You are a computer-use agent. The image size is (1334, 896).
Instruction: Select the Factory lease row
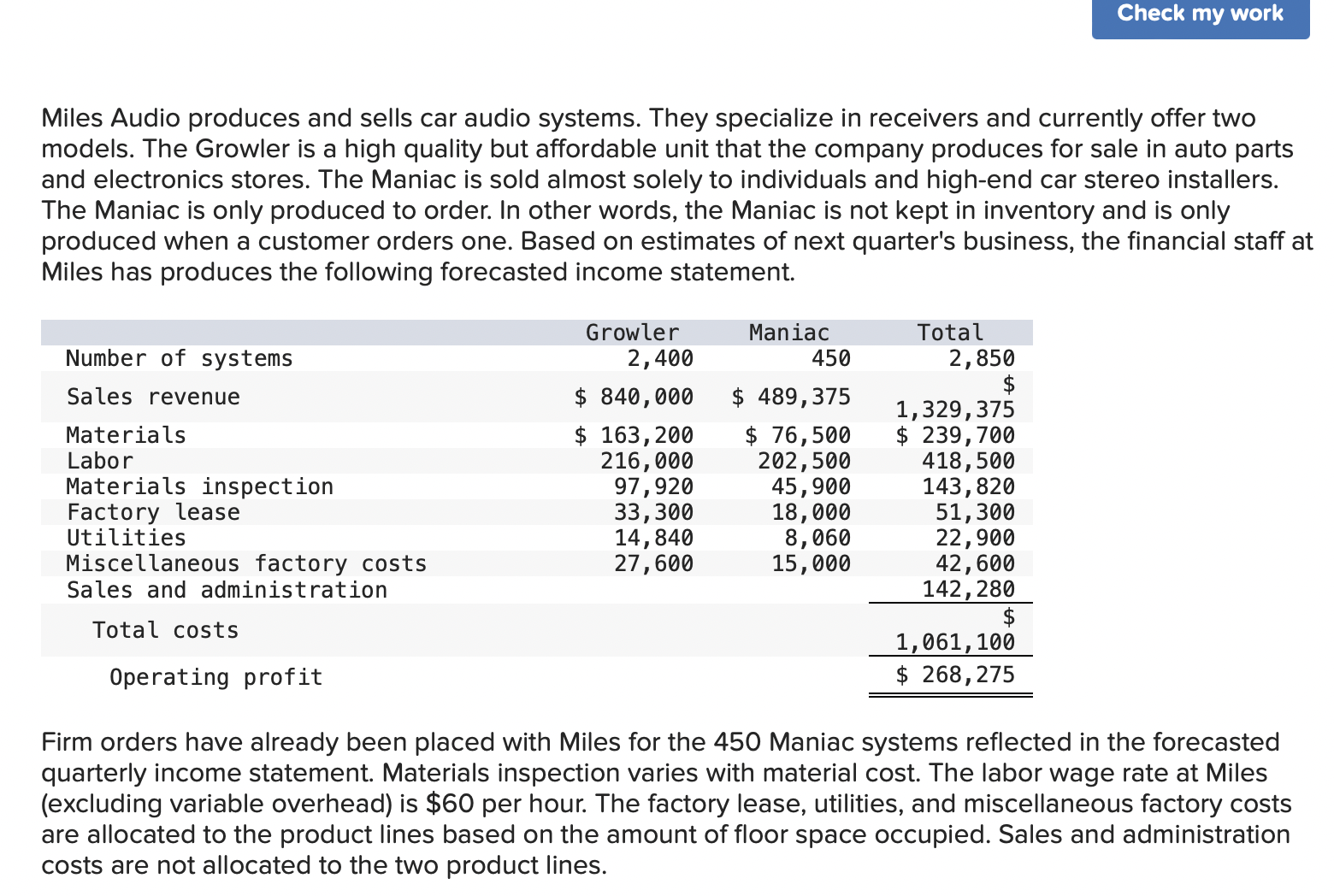point(153,511)
